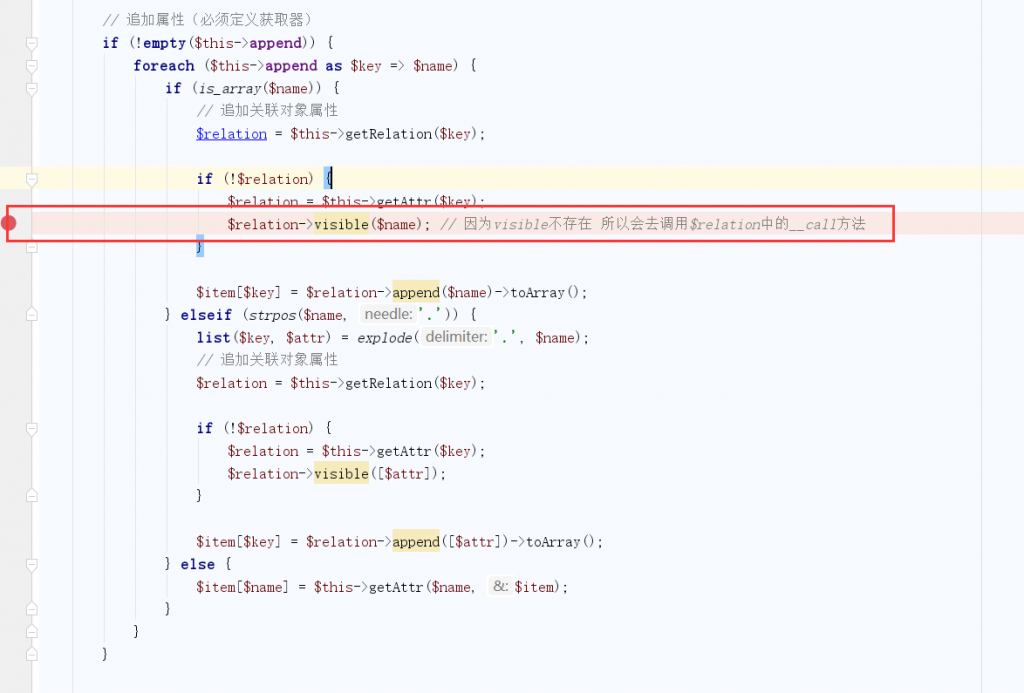Image resolution: width=1024 pixels, height=693 pixels.
Task: Fold the foreach loop via its gutter marker
Action: pyautogui.click(x=31, y=66)
